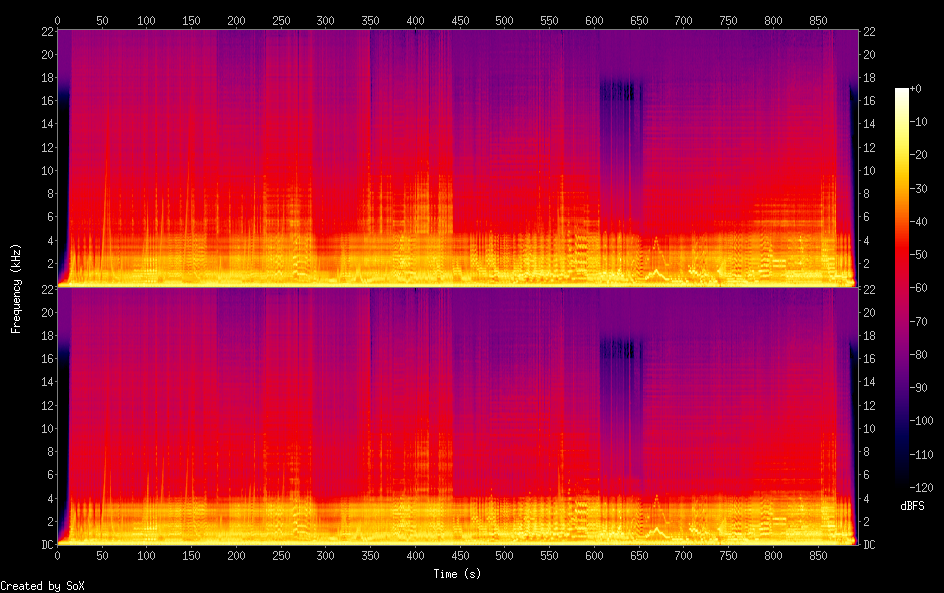
Task: Click the "Frequency (kHz)" vertical axis title
Action: click(16, 289)
